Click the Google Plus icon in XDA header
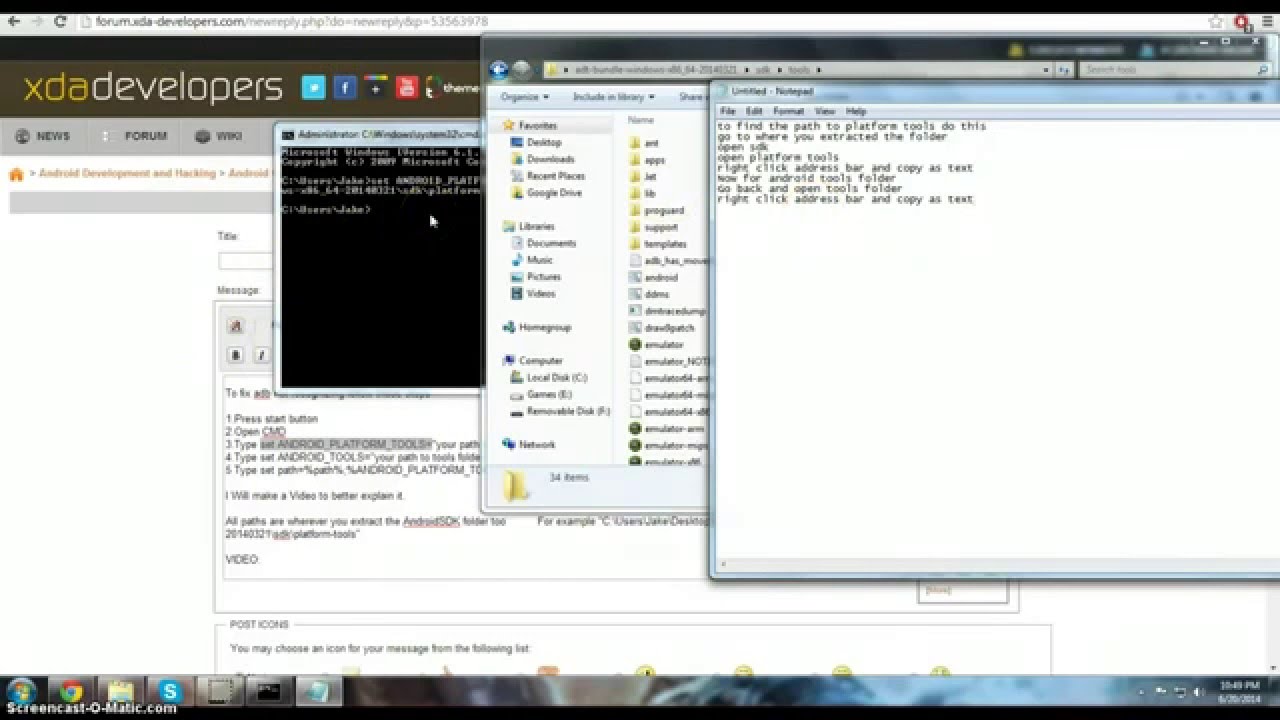 (376, 88)
